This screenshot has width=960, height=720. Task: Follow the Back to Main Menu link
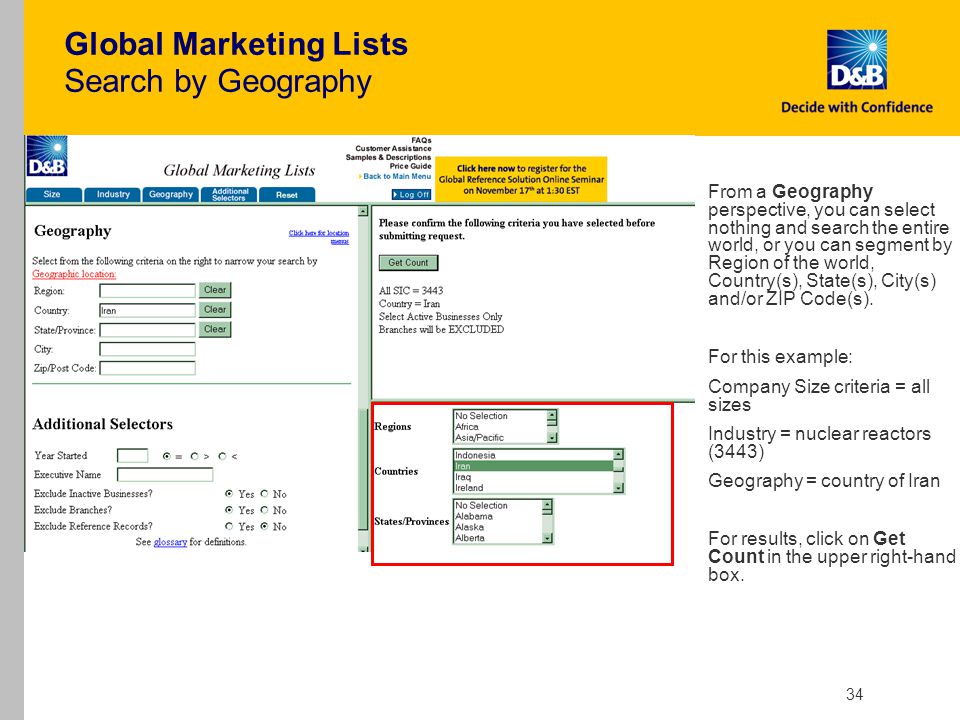(x=397, y=176)
